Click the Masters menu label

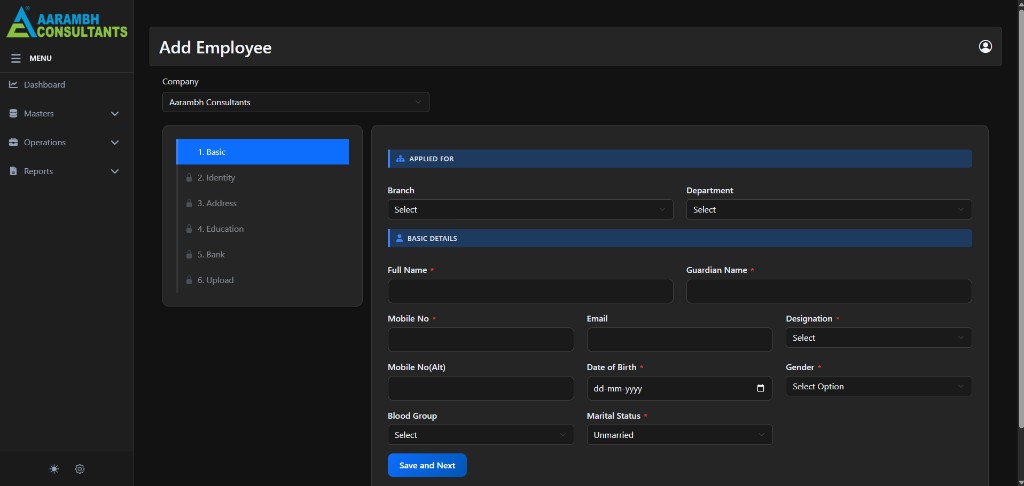pos(39,114)
